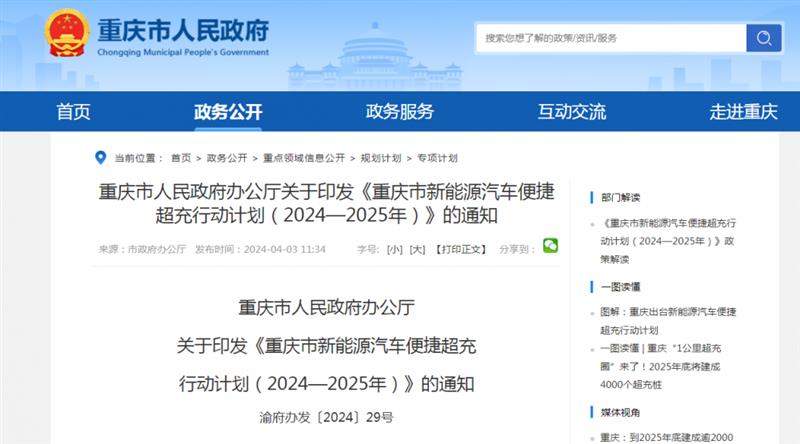Image resolution: width=800 pixels, height=444 pixels.
Task: Click the 来源：市政府办公厅 text
Action: tap(142, 250)
